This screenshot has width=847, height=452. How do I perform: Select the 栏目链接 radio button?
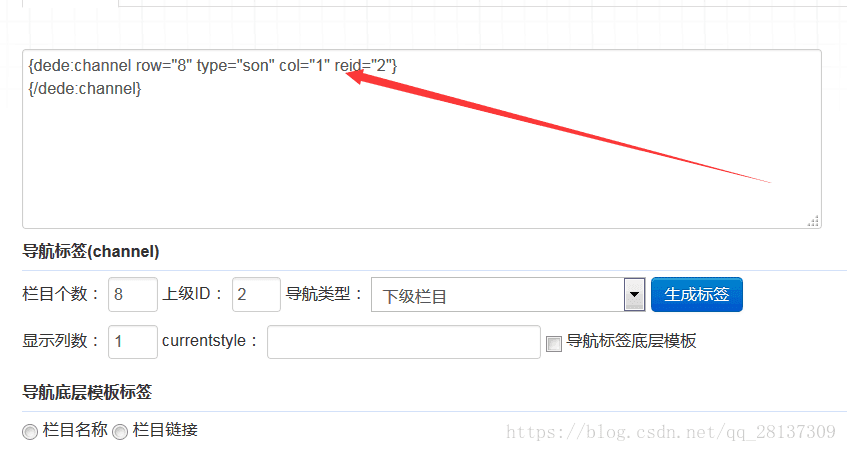[120, 431]
